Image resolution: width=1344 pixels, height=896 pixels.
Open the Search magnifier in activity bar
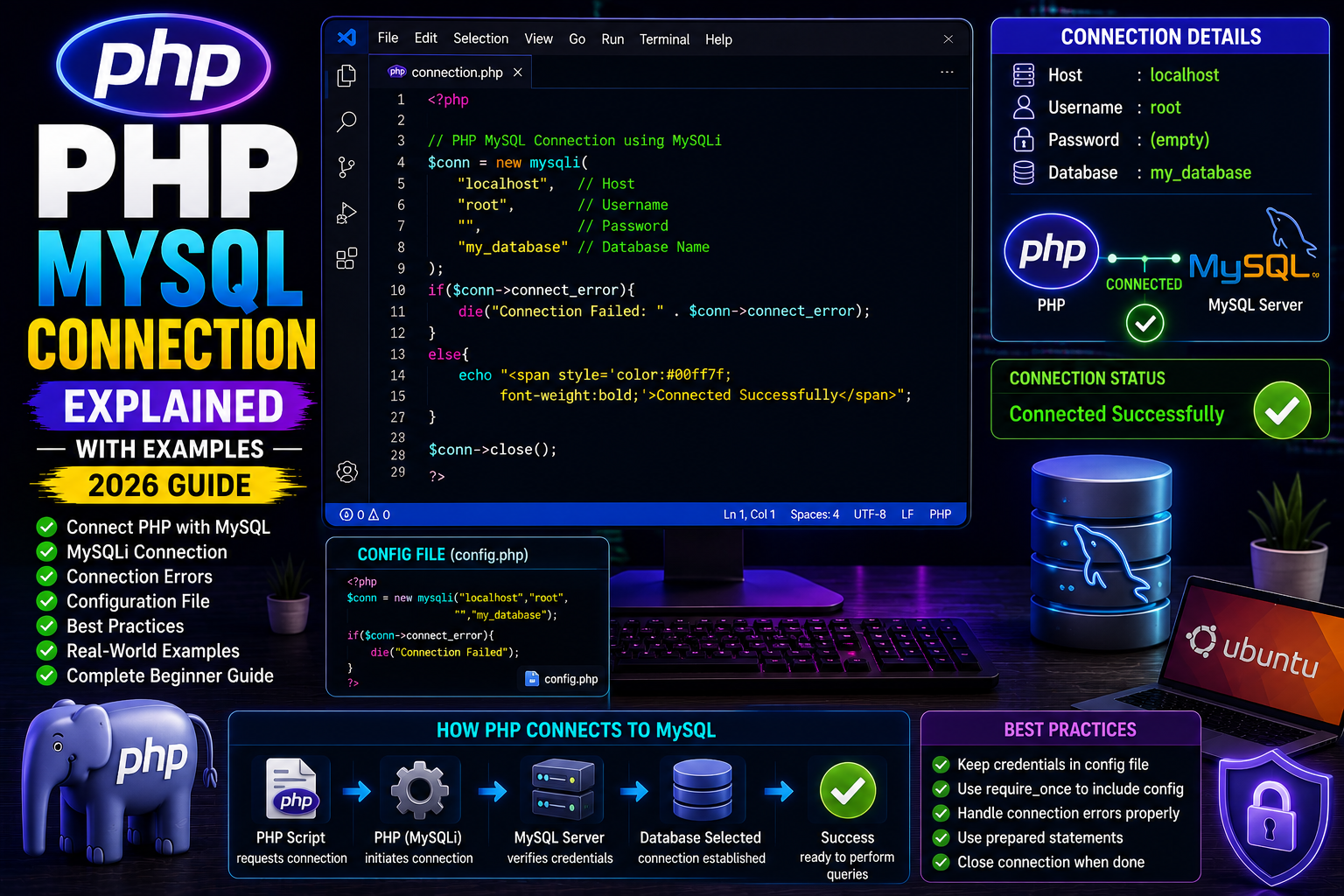(x=346, y=122)
